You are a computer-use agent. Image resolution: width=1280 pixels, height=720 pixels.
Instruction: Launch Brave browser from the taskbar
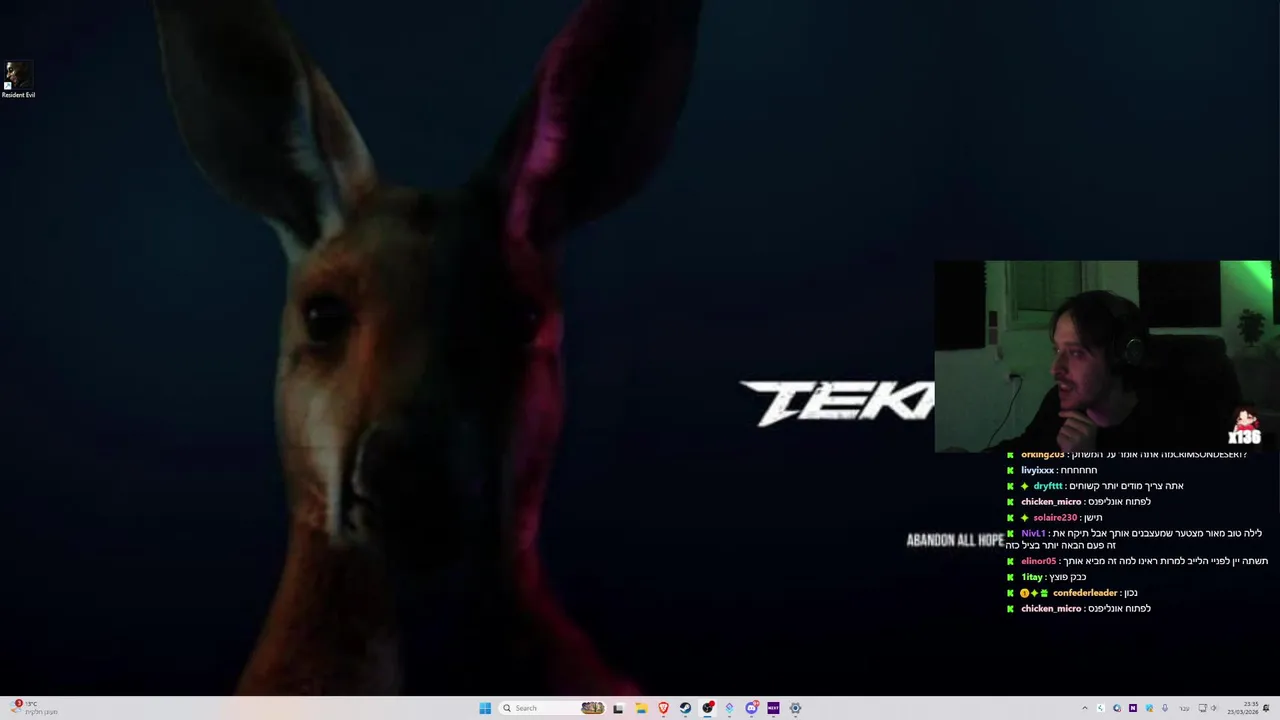tap(663, 708)
